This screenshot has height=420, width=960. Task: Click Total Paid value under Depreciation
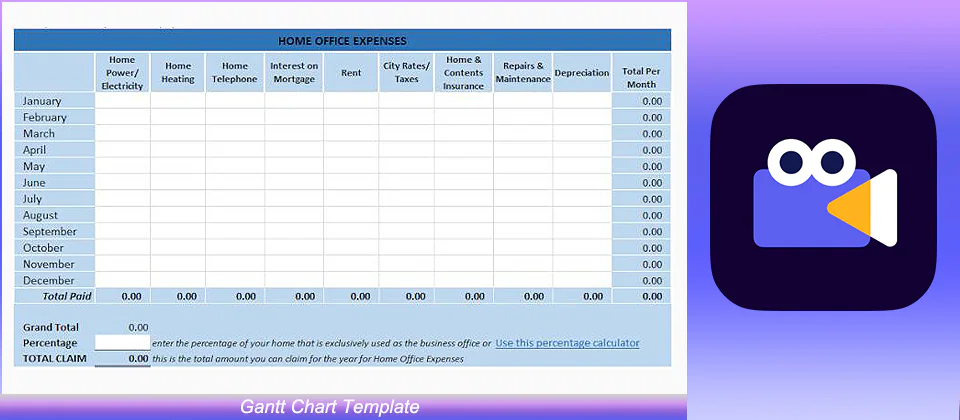click(582, 296)
